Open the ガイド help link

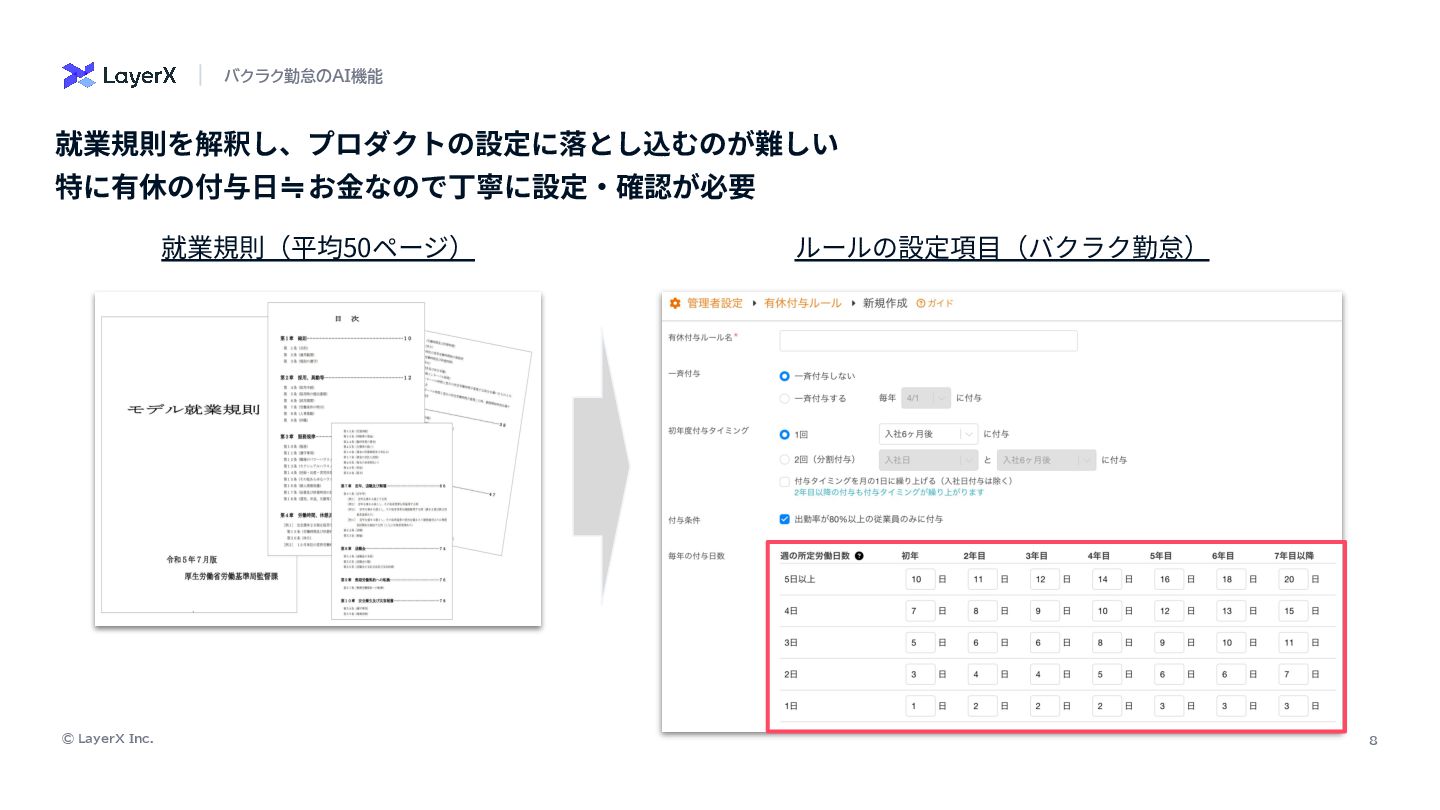(935, 303)
